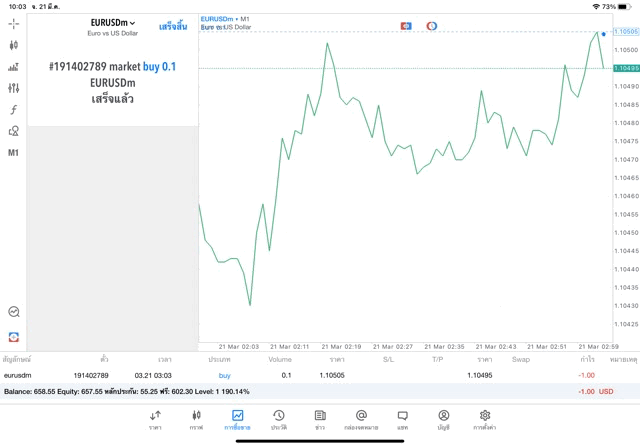640x447 pixels.
Task: Tap the blue Thai Done link
Action: (173, 27)
